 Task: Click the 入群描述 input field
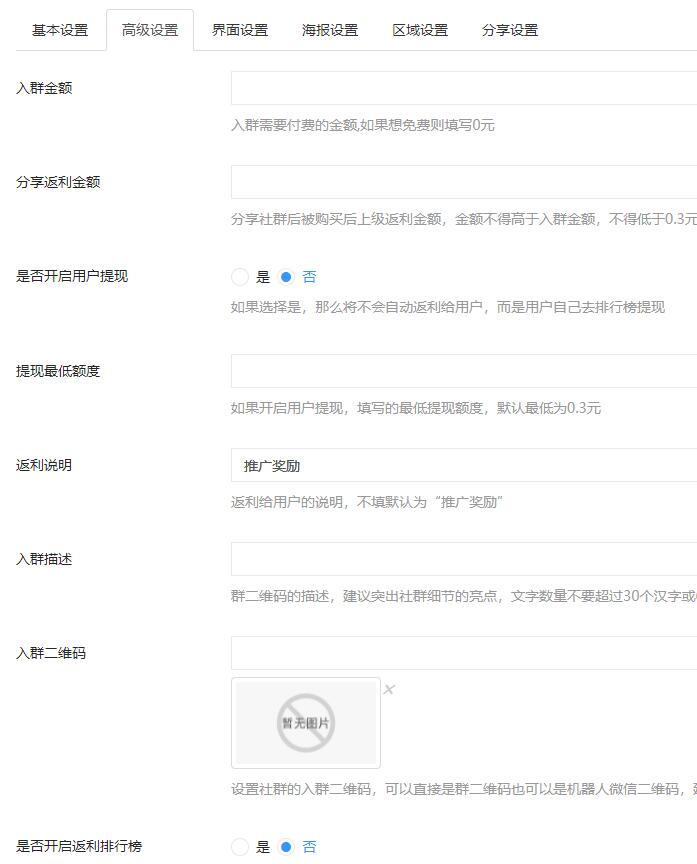click(x=464, y=559)
